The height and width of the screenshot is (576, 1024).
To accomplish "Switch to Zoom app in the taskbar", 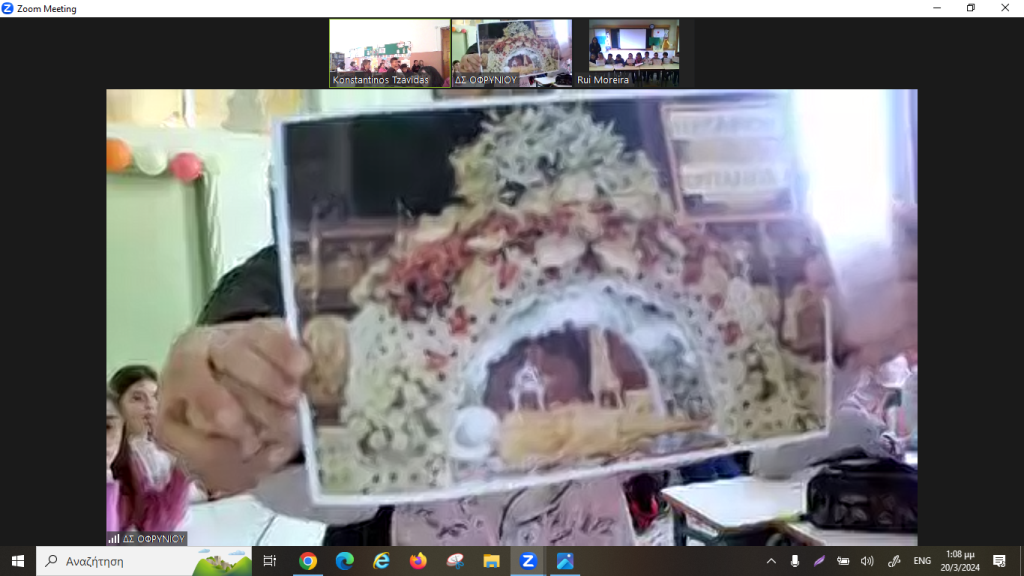I will pyautogui.click(x=528, y=561).
